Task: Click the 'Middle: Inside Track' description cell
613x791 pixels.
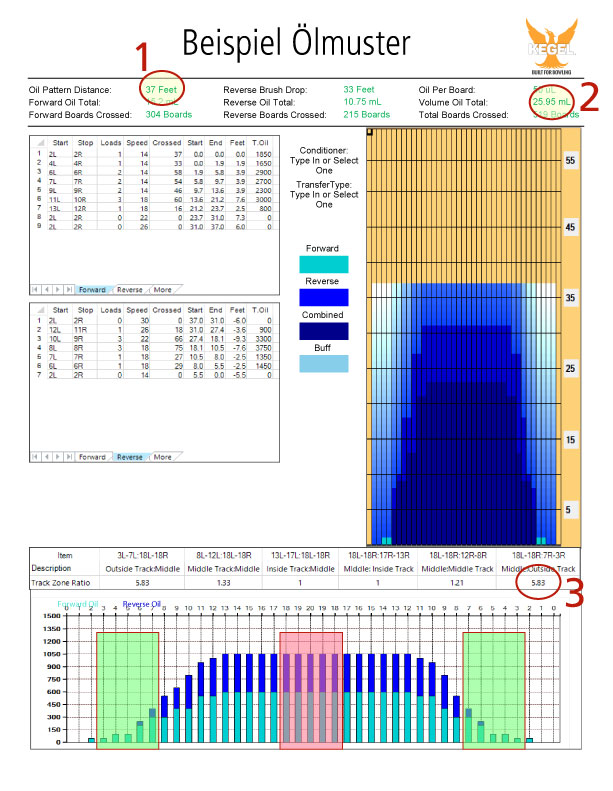Action: [378, 569]
